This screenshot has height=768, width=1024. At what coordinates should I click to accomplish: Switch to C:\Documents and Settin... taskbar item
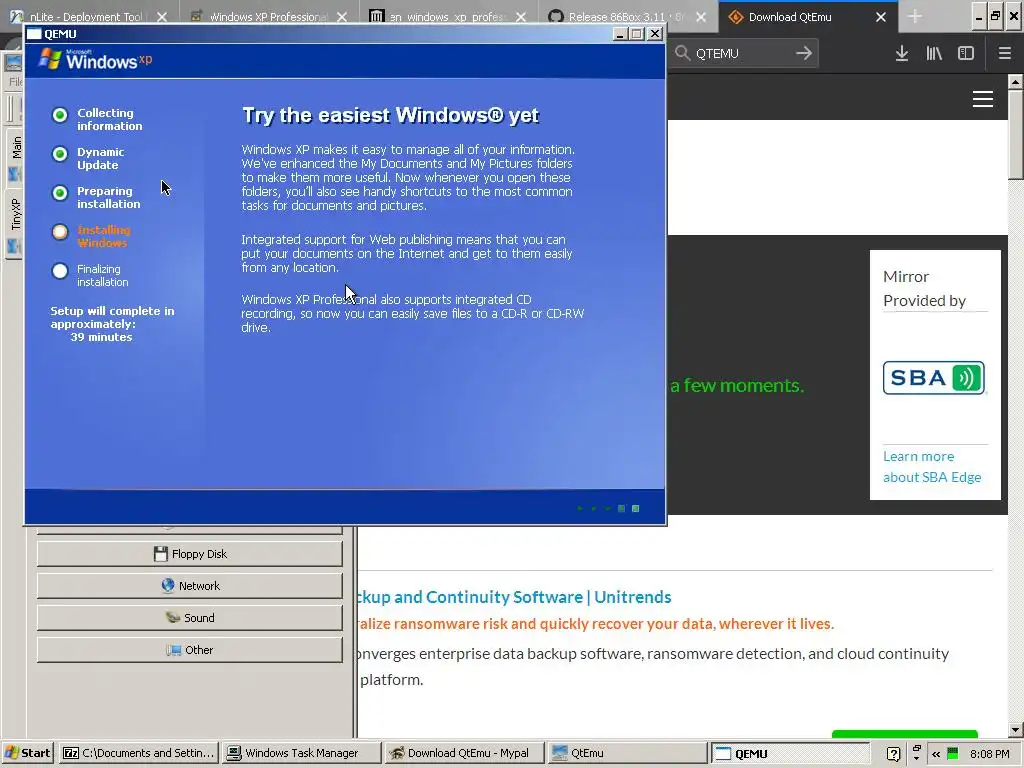tap(138, 753)
